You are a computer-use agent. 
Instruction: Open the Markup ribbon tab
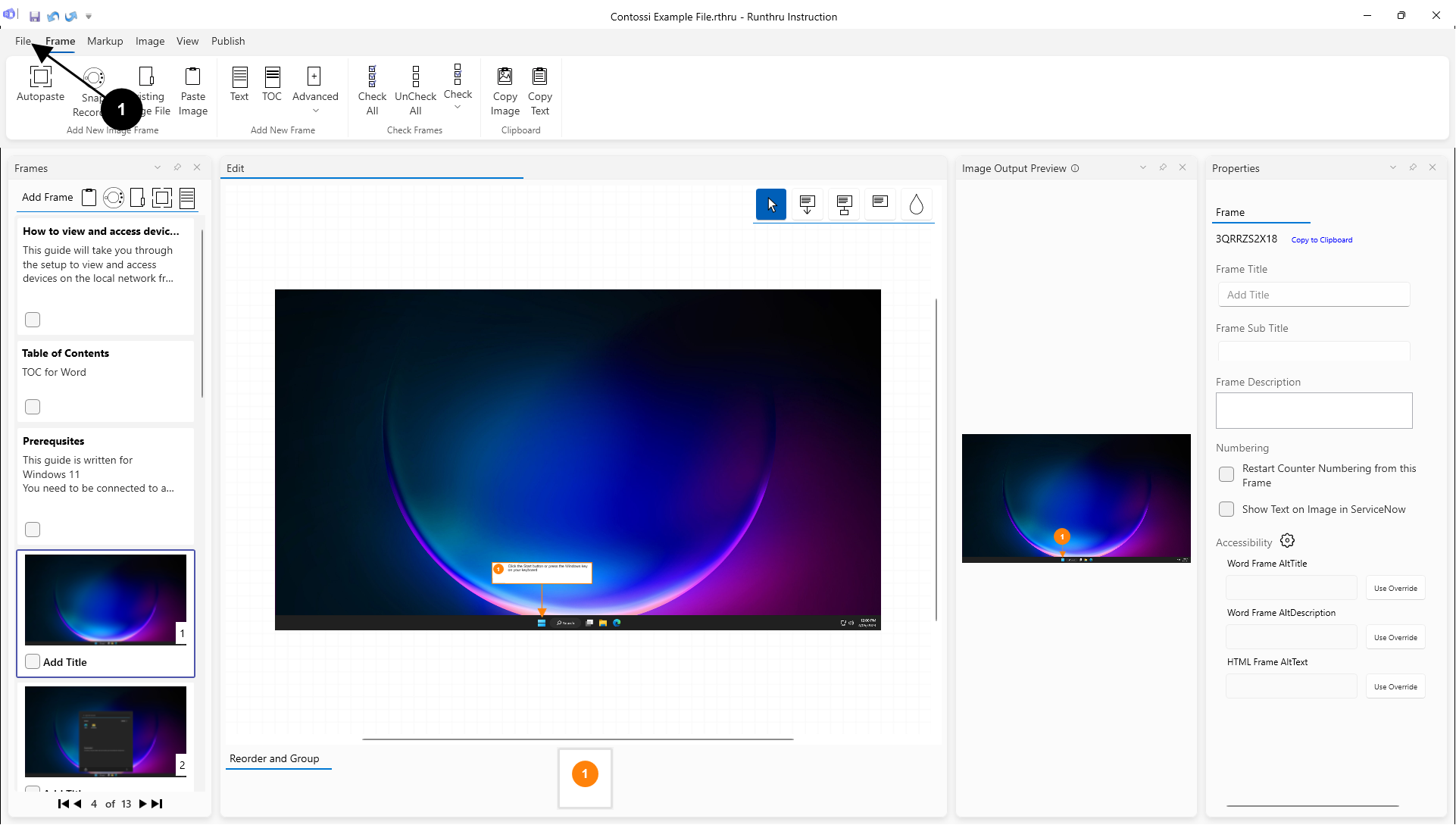pyautogui.click(x=105, y=41)
